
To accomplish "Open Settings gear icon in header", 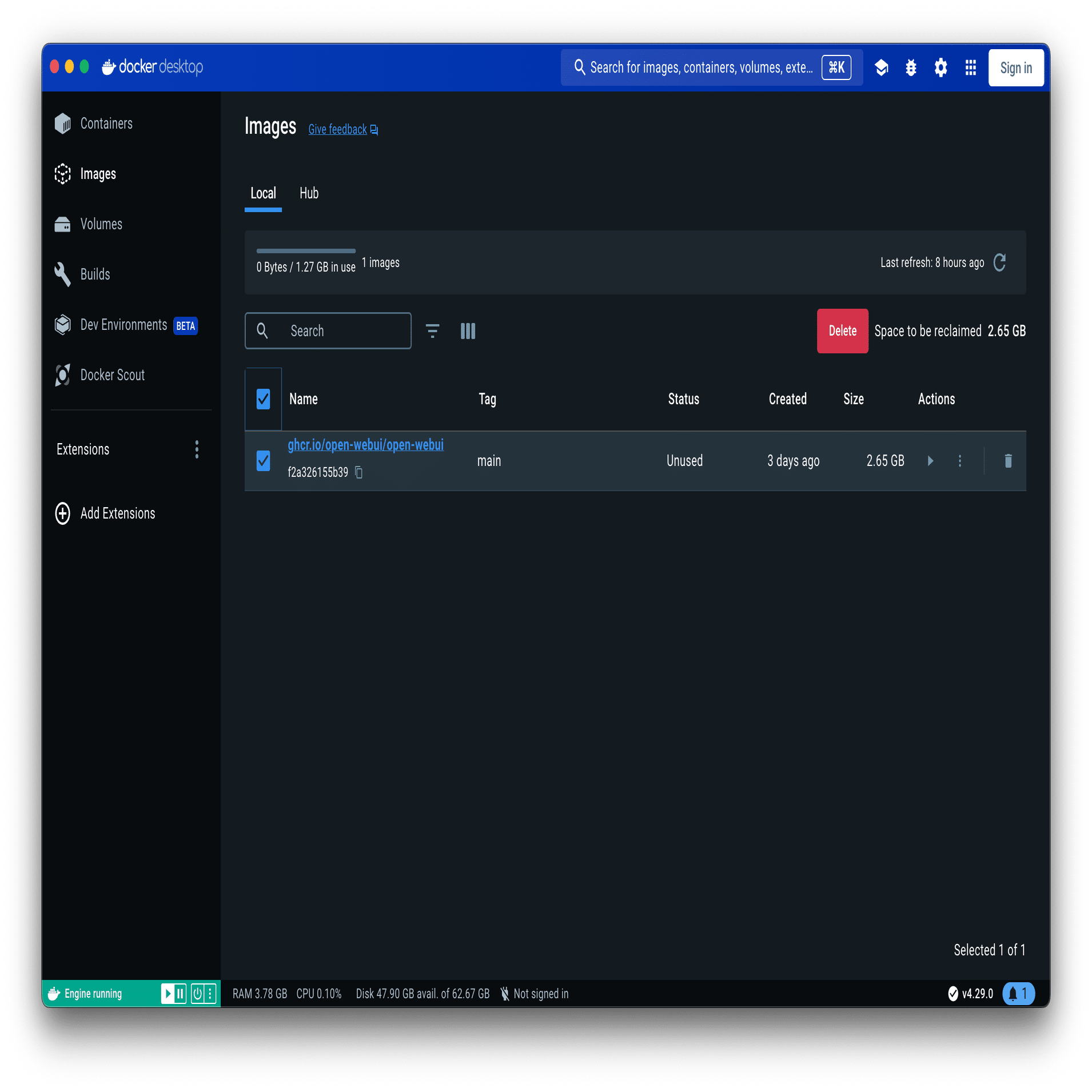I will coord(940,67).
